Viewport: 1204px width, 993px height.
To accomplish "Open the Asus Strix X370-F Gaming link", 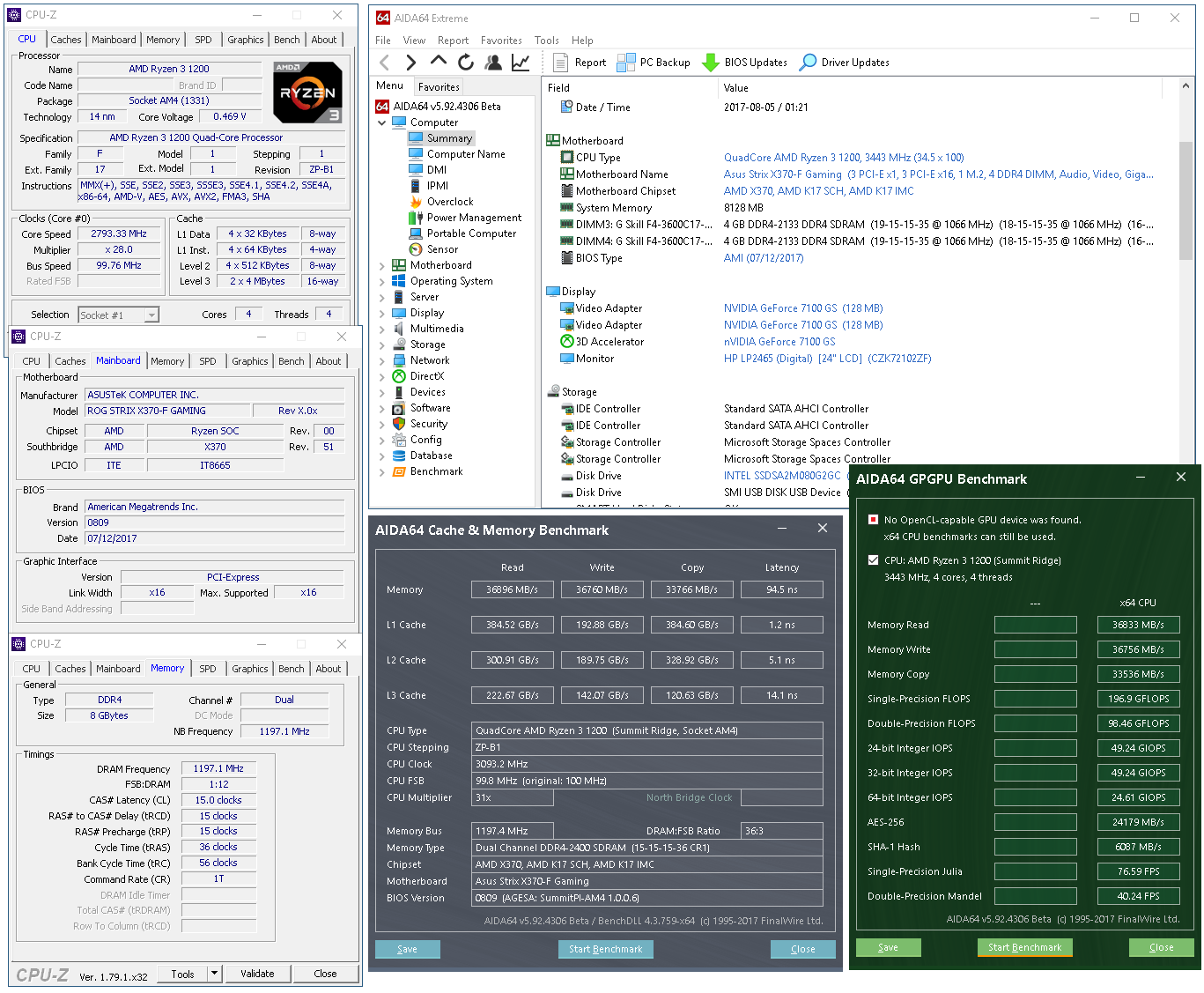I will coord(939,174).
